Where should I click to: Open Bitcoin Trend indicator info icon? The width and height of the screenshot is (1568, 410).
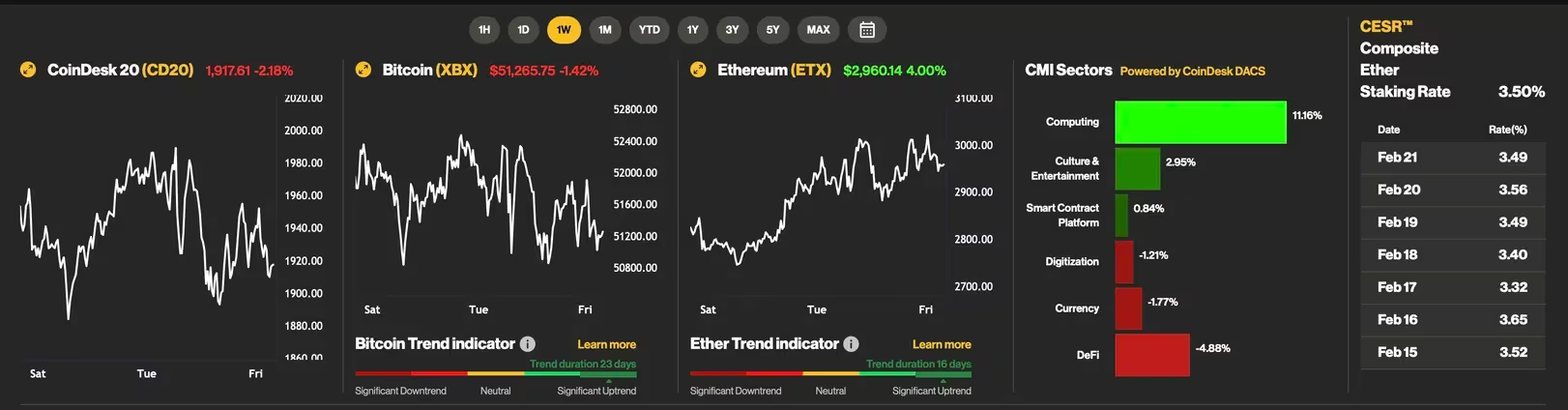pyautogui.click(x=528, y=344)
